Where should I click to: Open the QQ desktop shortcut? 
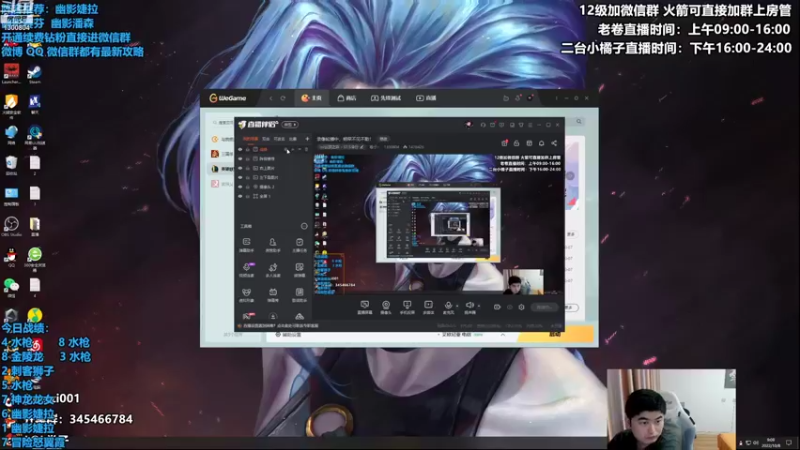(11, 257)
